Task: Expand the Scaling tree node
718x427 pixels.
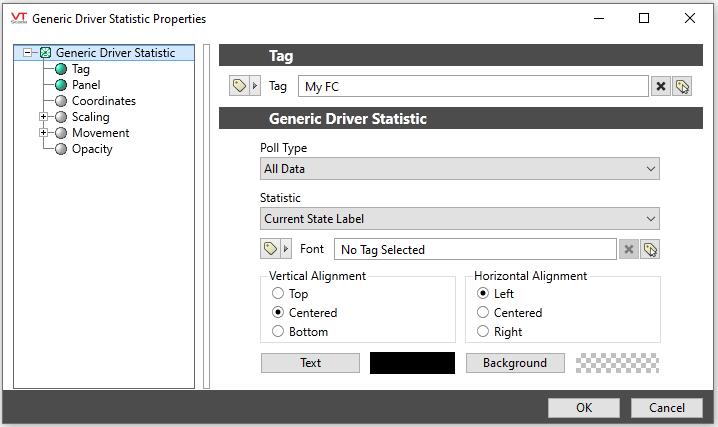Action: (44, 117)
